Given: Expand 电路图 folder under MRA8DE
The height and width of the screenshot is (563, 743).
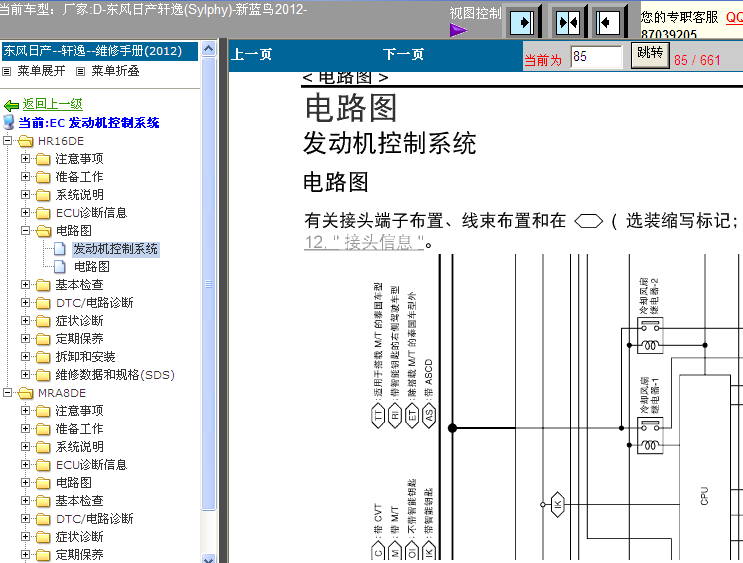Looking at the screenshot, I should (x=25, y=483).
